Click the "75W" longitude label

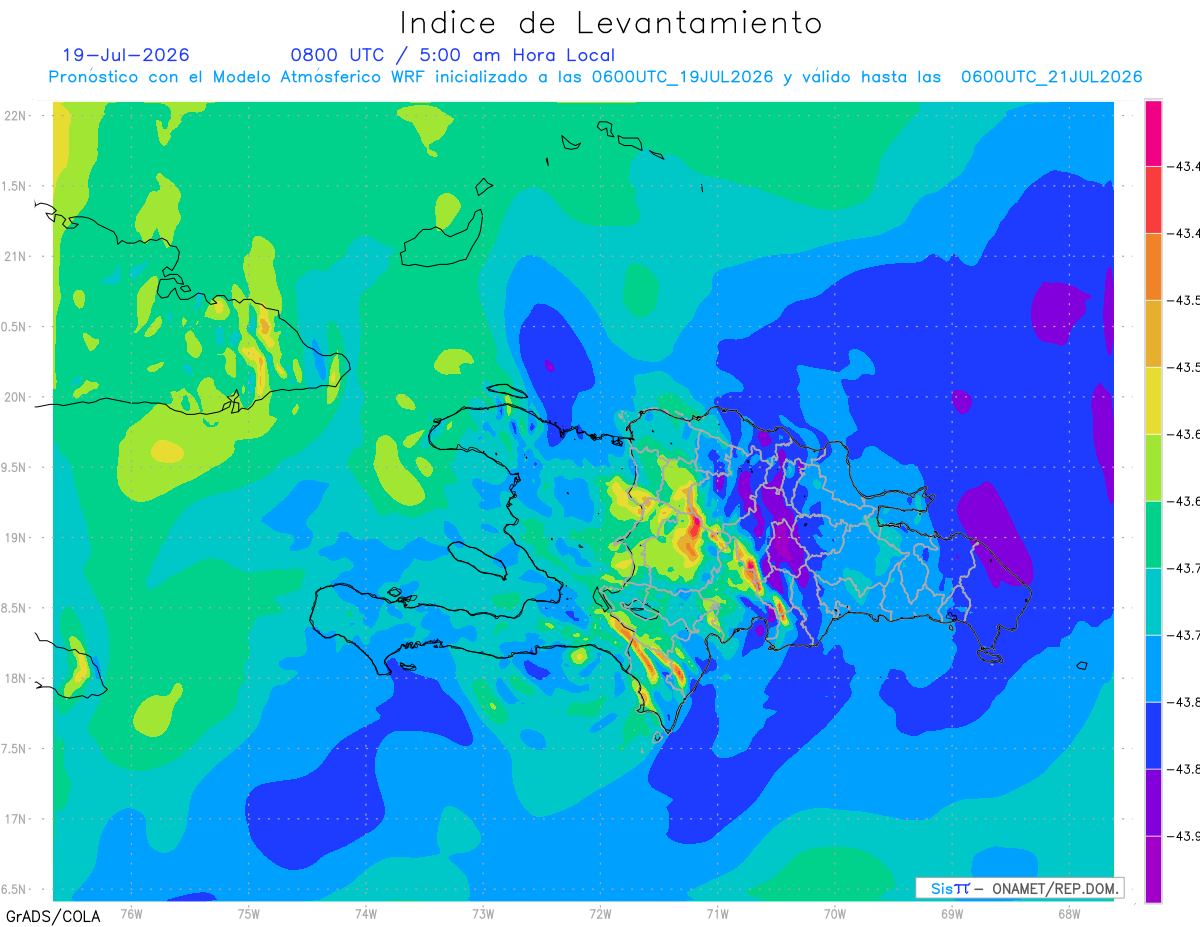(x=248, y=913)
